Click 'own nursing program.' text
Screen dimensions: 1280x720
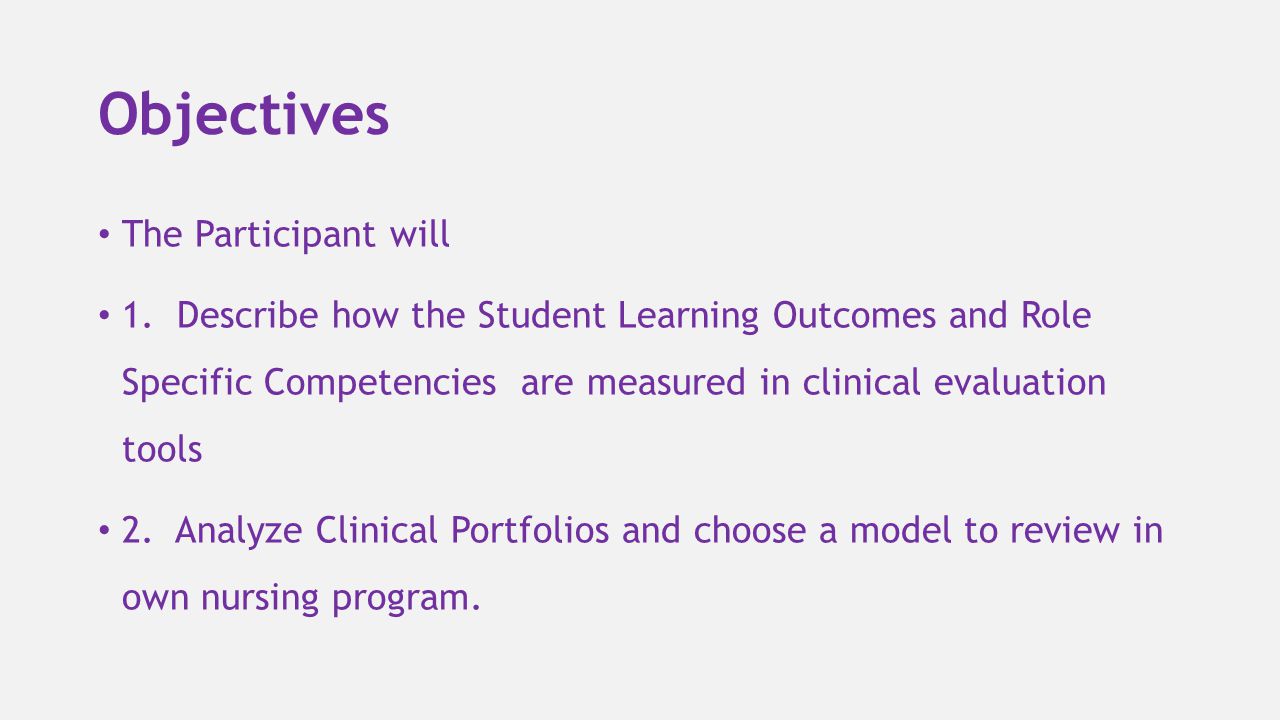302,598
